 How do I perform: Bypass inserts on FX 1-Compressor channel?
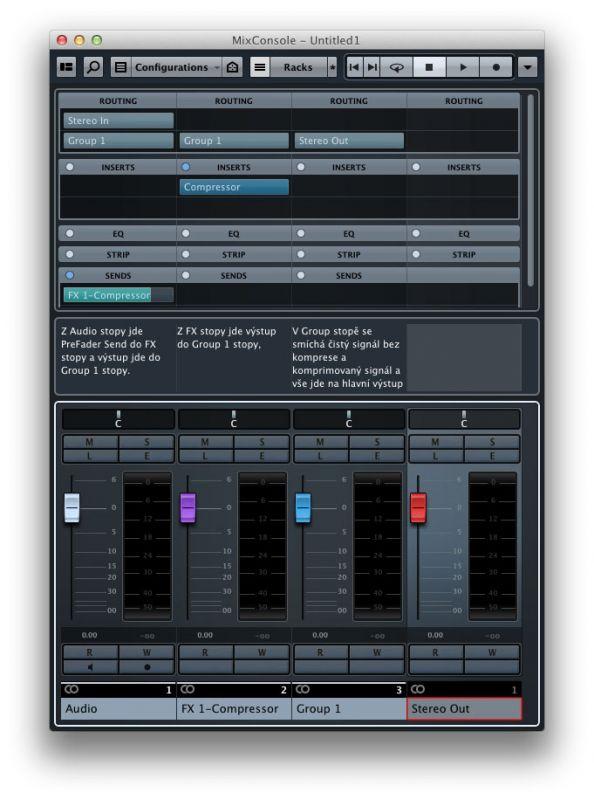pyautogui.click(x=186, y=167)
